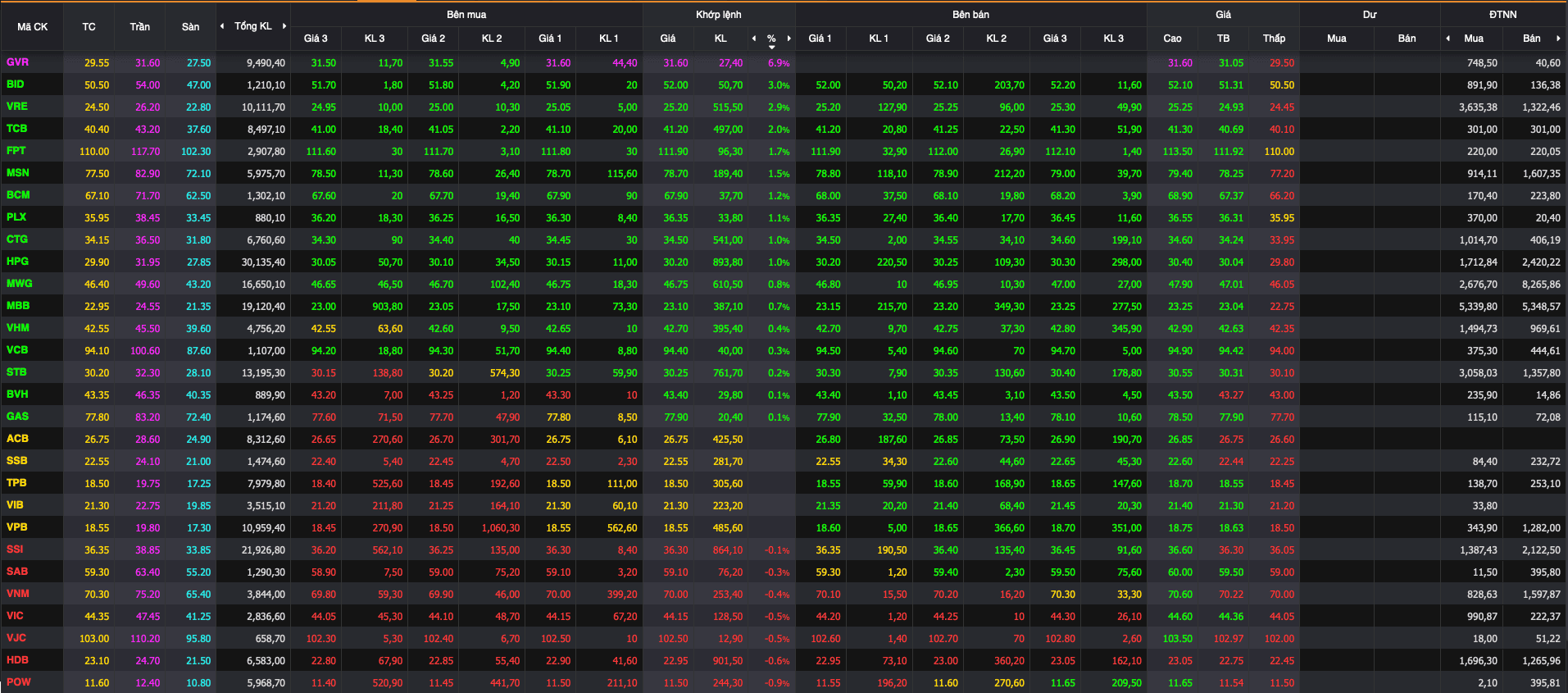Click the left arrow before Tổng KL header
Image resolution: width=1568 pixels, height=693 pixels.
(222, 26)
